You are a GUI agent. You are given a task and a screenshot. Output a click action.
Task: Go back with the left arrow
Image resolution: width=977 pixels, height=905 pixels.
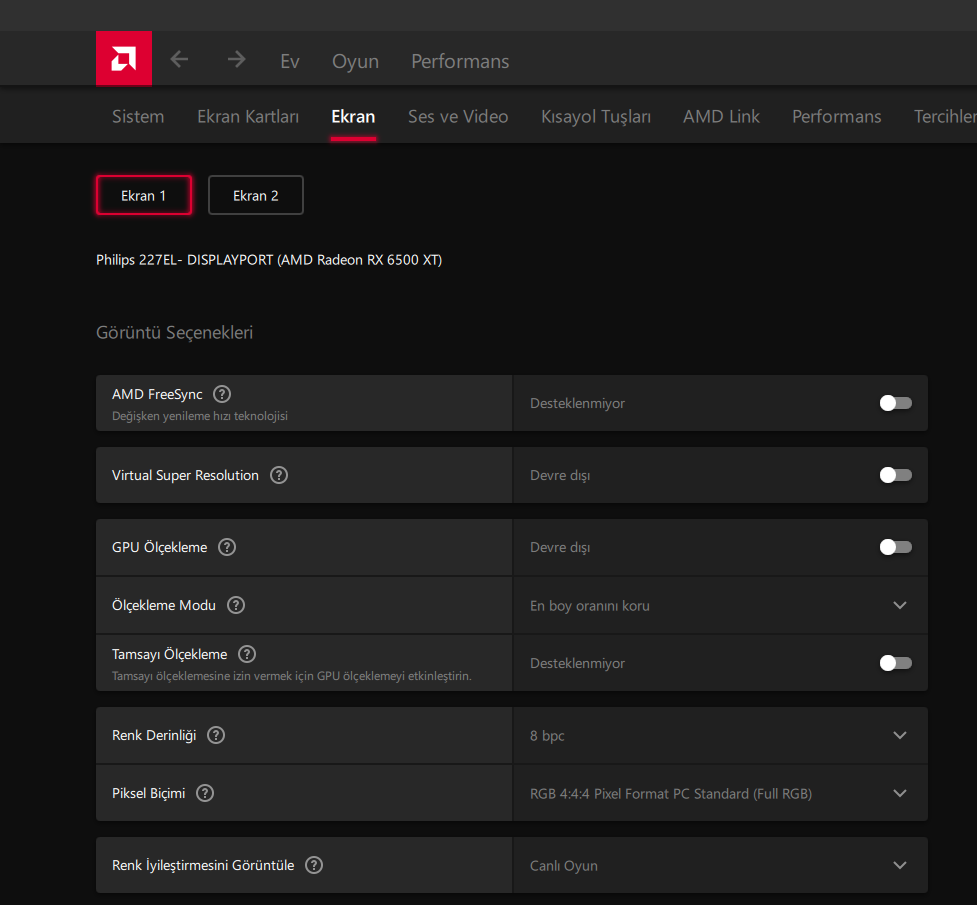179,60
